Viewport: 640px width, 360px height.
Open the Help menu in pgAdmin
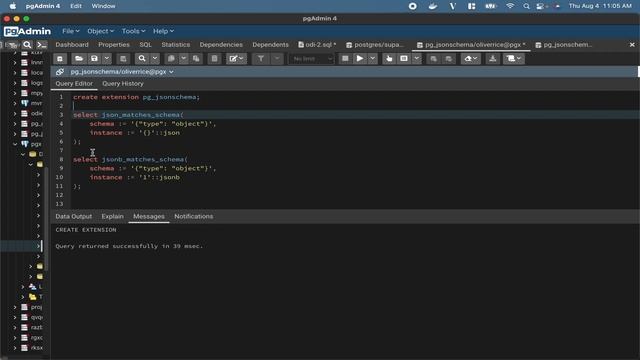(163, 31)
